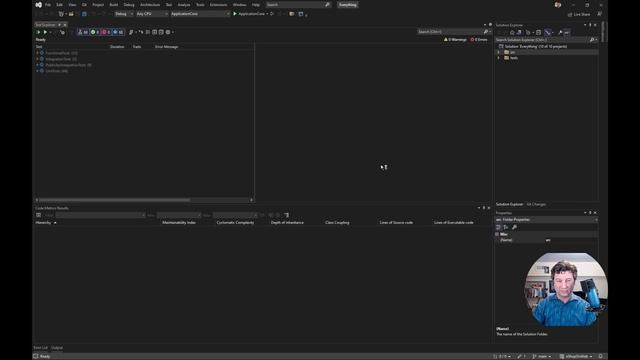Click the Categorized icon in Properties
Image resolution: width=640 pixels, height=360 pixels.
498,227
